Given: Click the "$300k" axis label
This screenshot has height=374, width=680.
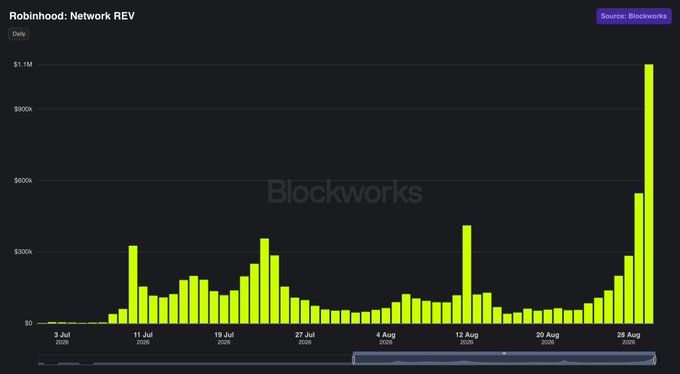Looking at the screenshot, I should pyautogui.click(x=23, y=252).
